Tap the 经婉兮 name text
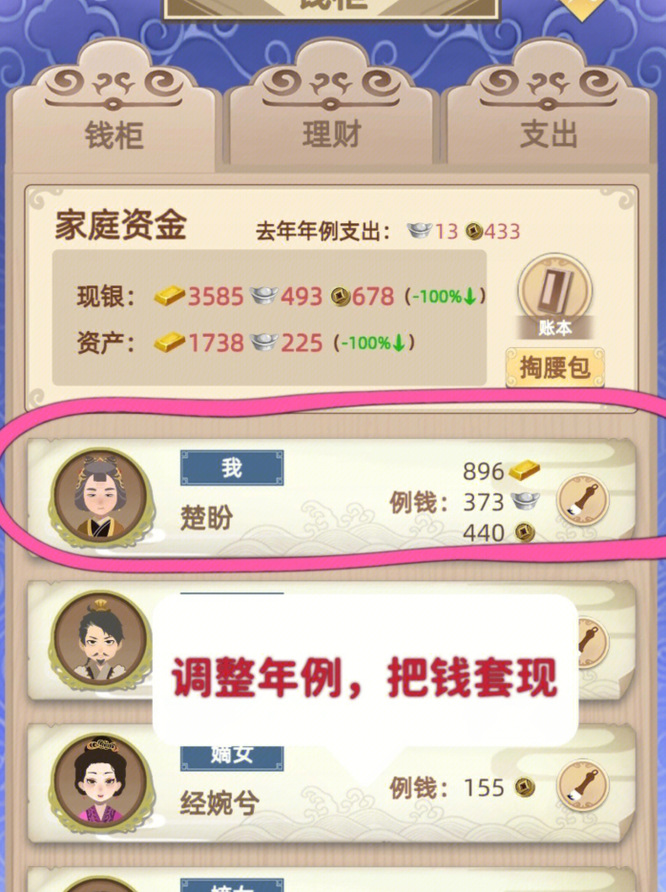666x892 pixels. 220,803
